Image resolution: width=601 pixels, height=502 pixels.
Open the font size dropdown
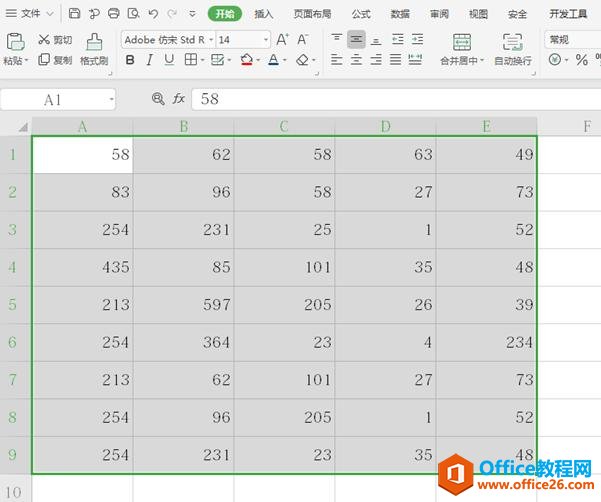click(x=266, y=39)
